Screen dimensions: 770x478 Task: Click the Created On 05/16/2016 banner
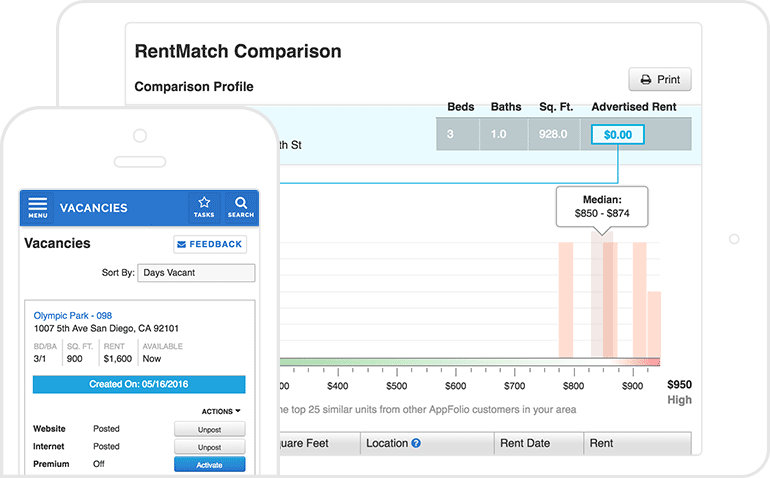(138, 385)
